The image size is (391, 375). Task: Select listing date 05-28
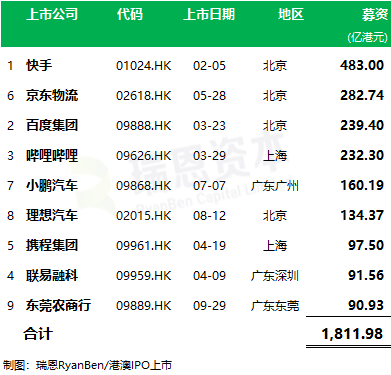point(209,96)
